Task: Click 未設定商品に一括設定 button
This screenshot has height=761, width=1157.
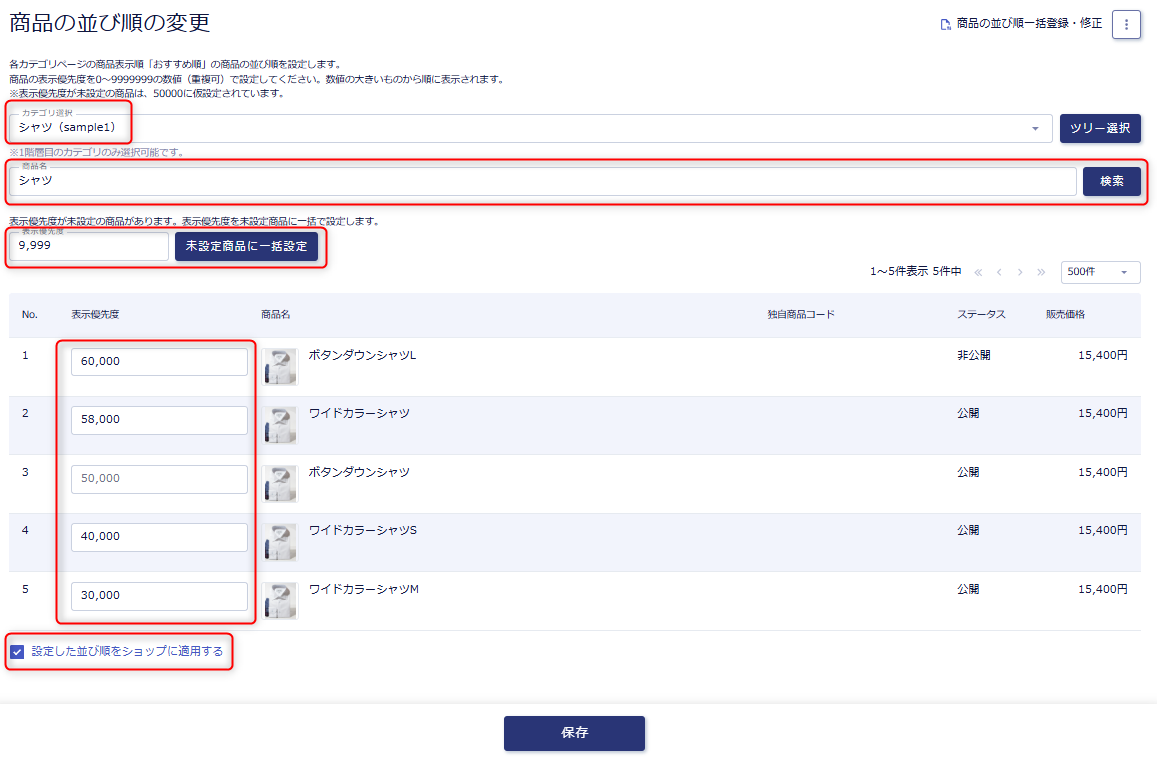Action: 246,247
